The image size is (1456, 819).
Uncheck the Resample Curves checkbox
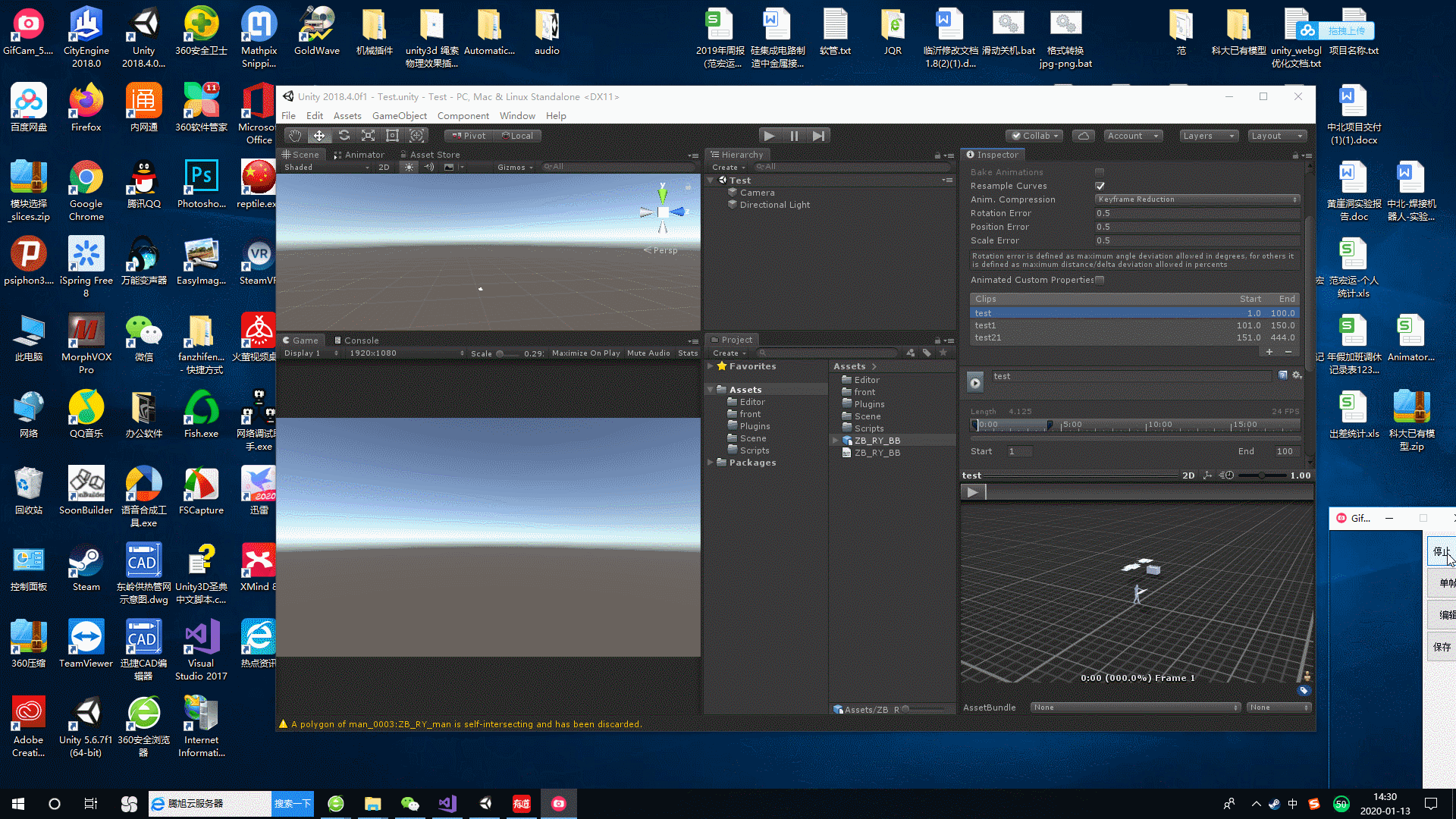point(1100,186)
